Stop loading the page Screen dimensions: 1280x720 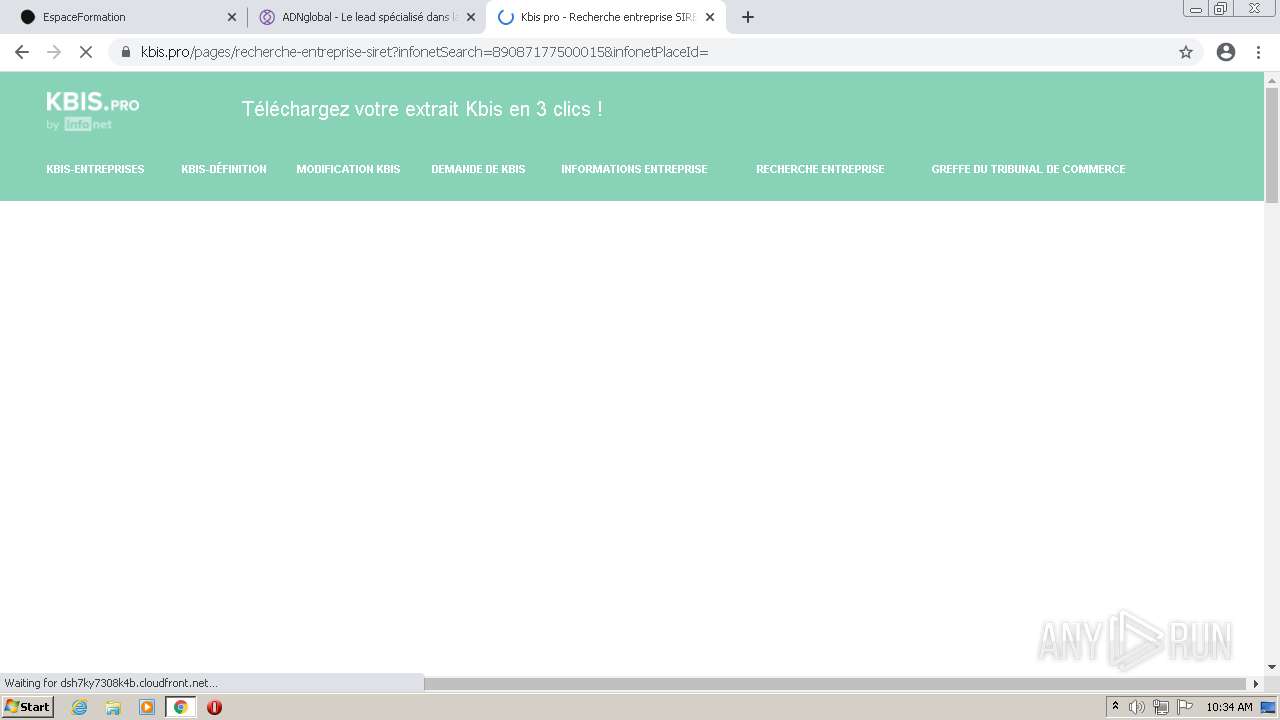tap(86, 52)
